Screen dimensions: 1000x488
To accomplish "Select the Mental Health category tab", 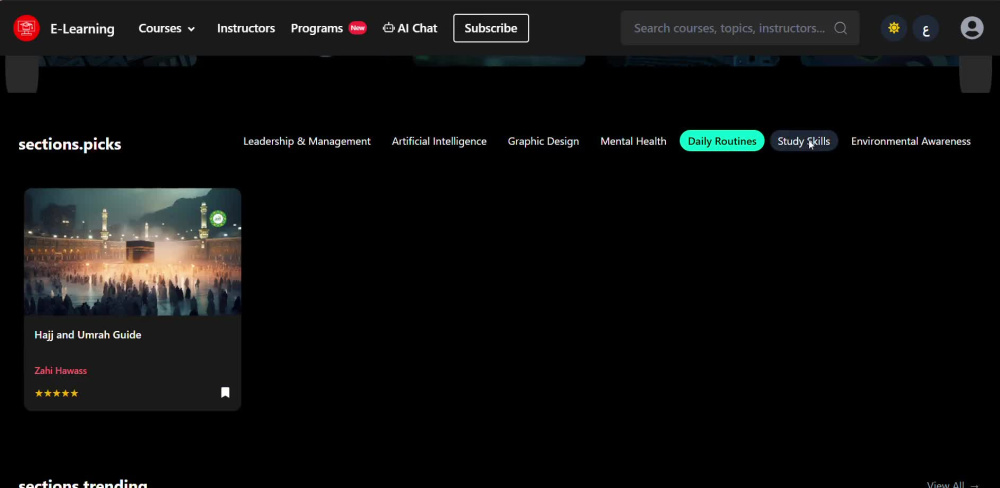I will tap(633, 141).
